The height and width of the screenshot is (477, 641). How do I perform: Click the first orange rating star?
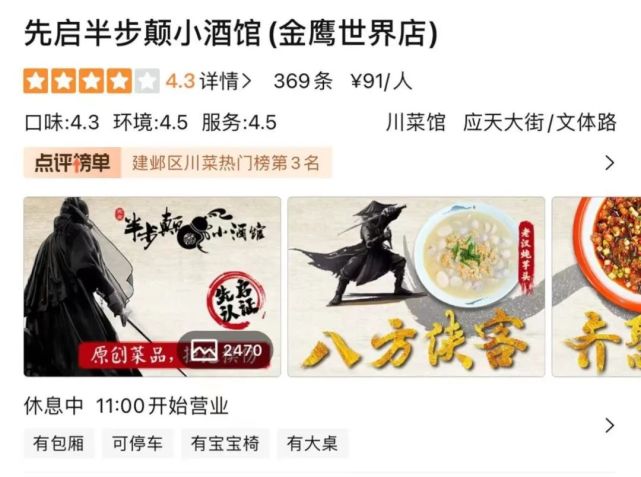(36, 81)
